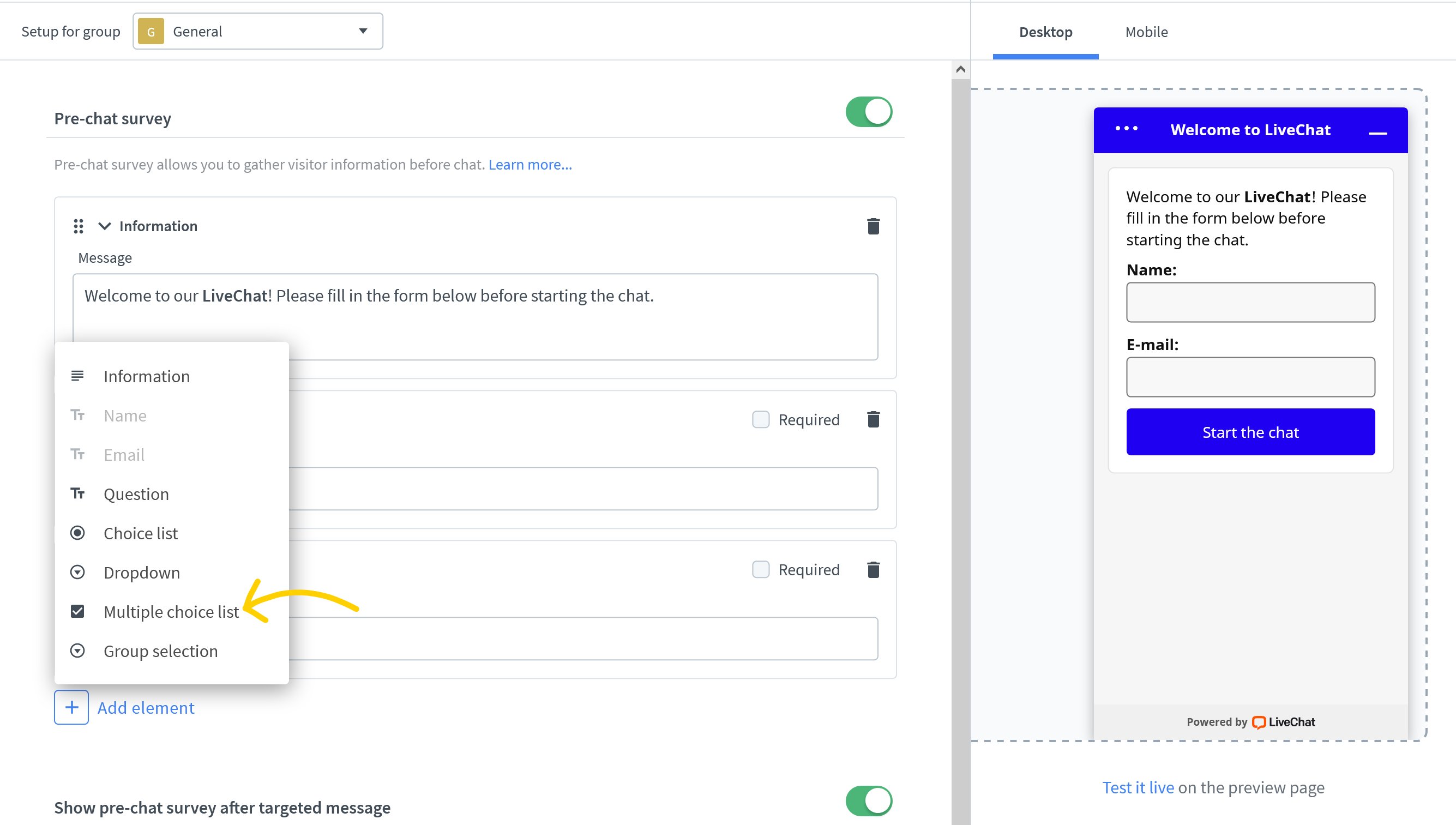Expand the Information section chevron

pos(104,225)
